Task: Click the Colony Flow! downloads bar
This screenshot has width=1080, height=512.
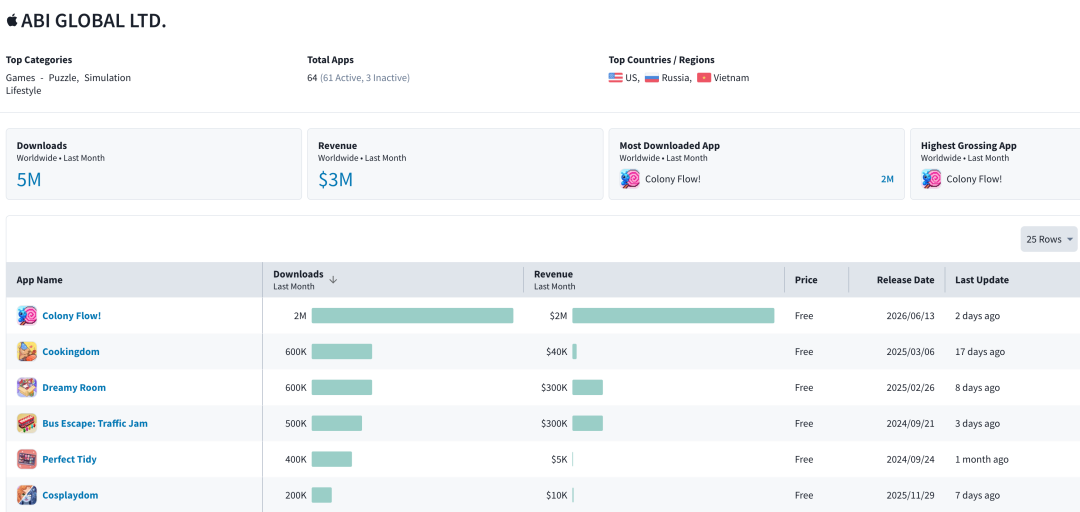Action: (x=413, y=316)
